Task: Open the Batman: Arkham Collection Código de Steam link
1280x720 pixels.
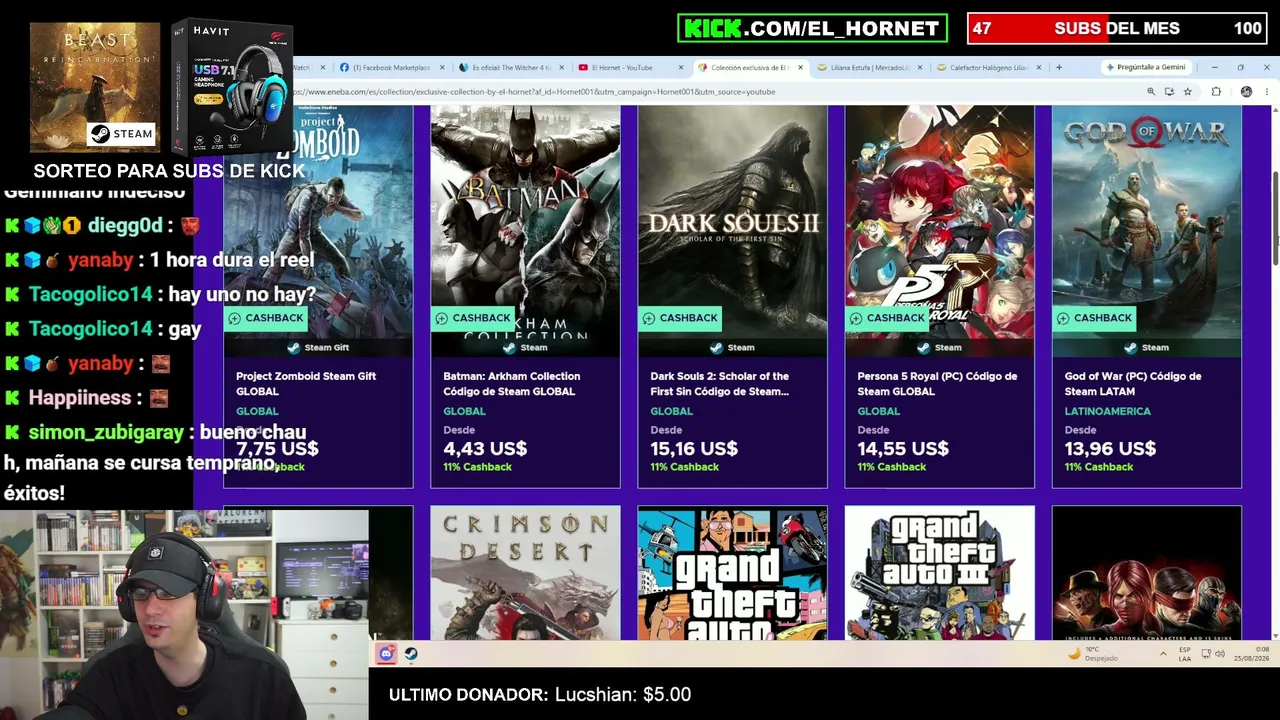Action: coord(512,384)
